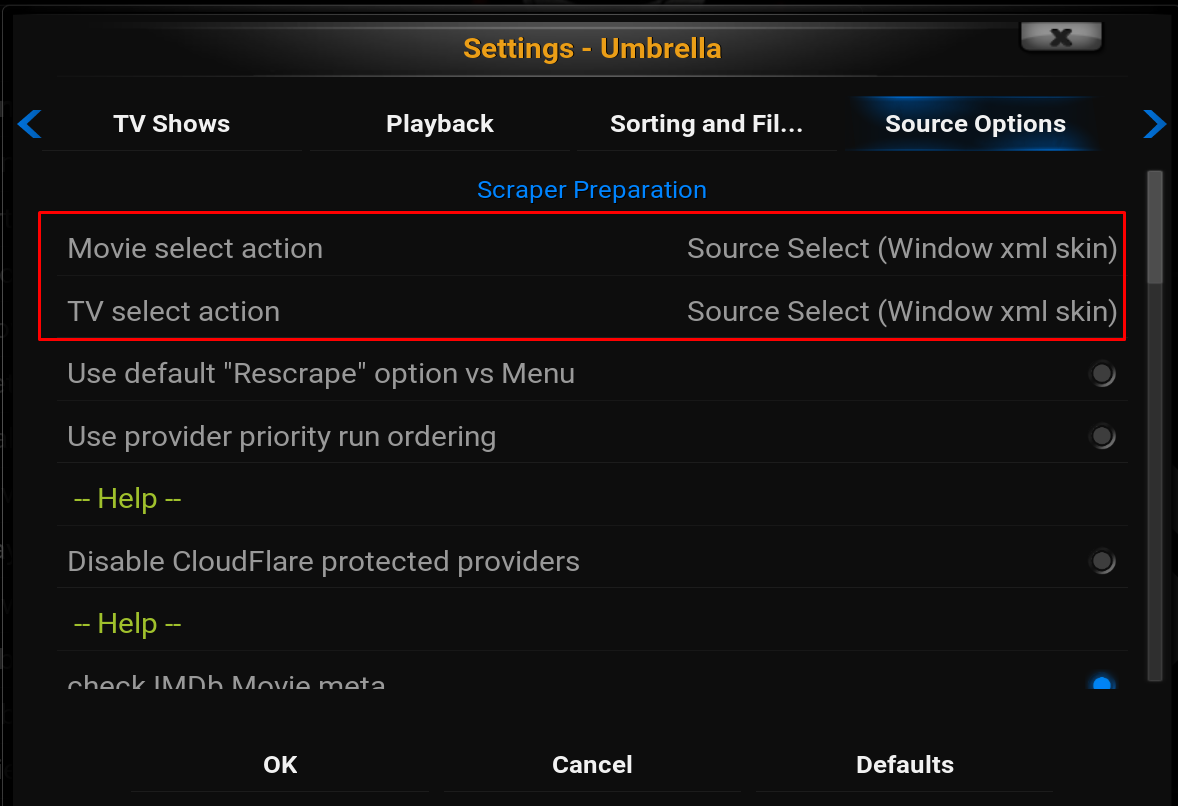This screenshot has width=1178, height=806.
Task: Click Cancel to discard changes
Action: [592, 765]
